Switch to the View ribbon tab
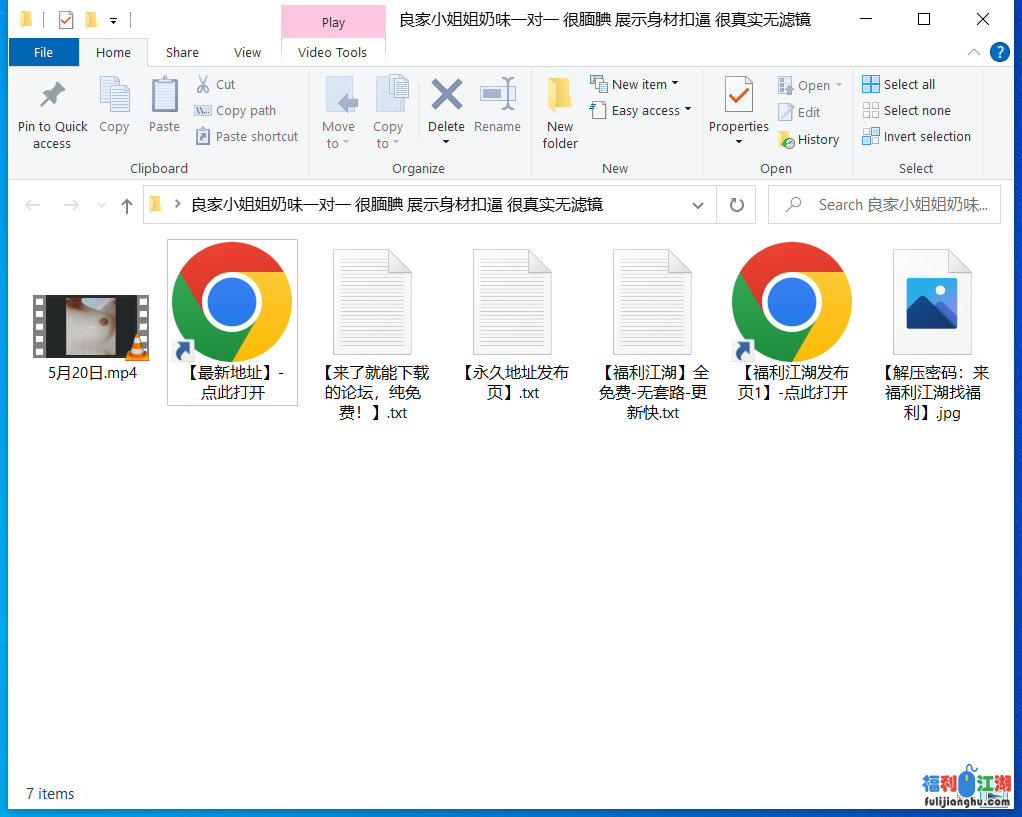1022x817 pixels. click(247, 53)
